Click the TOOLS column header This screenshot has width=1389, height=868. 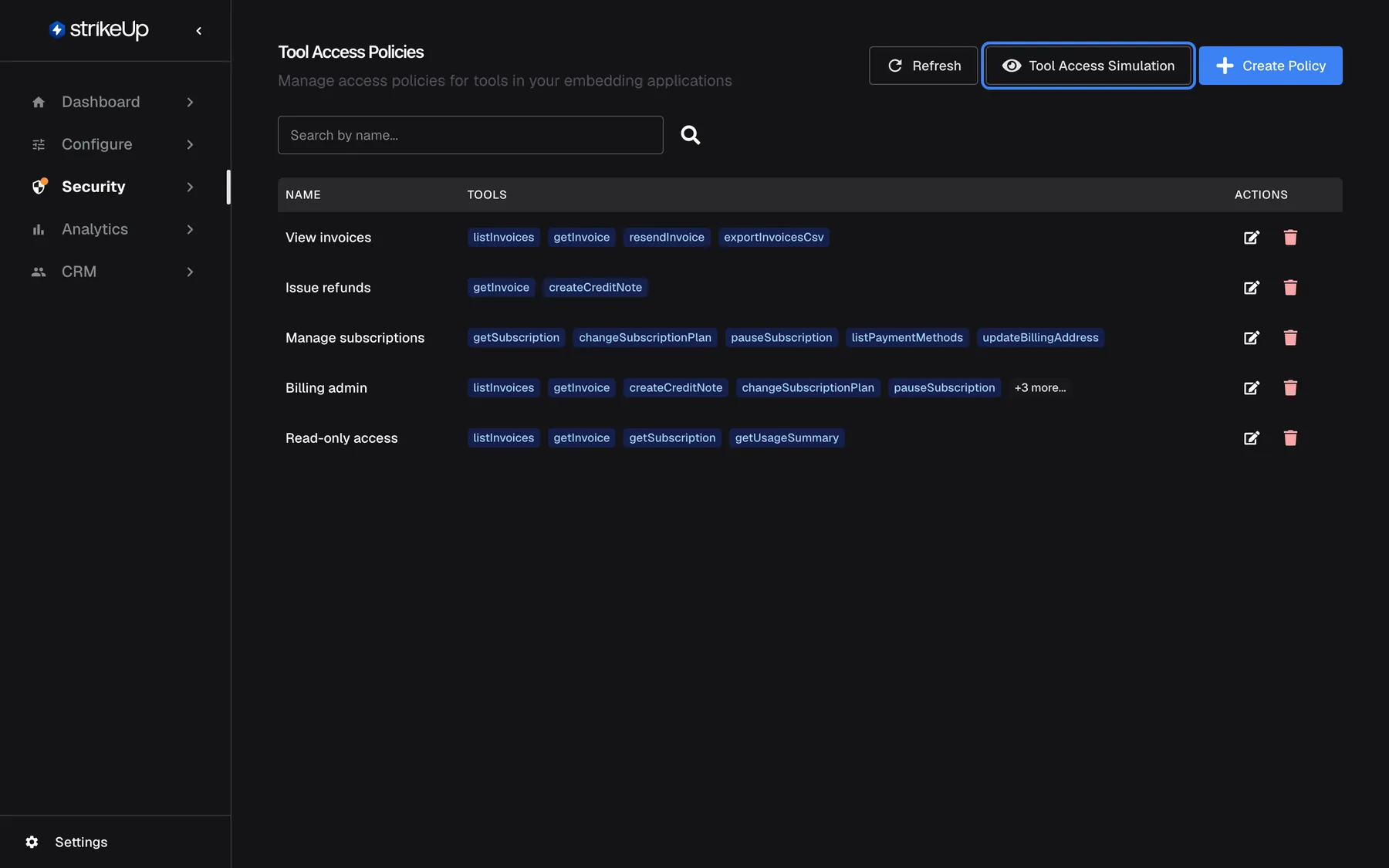coord(487,194)
